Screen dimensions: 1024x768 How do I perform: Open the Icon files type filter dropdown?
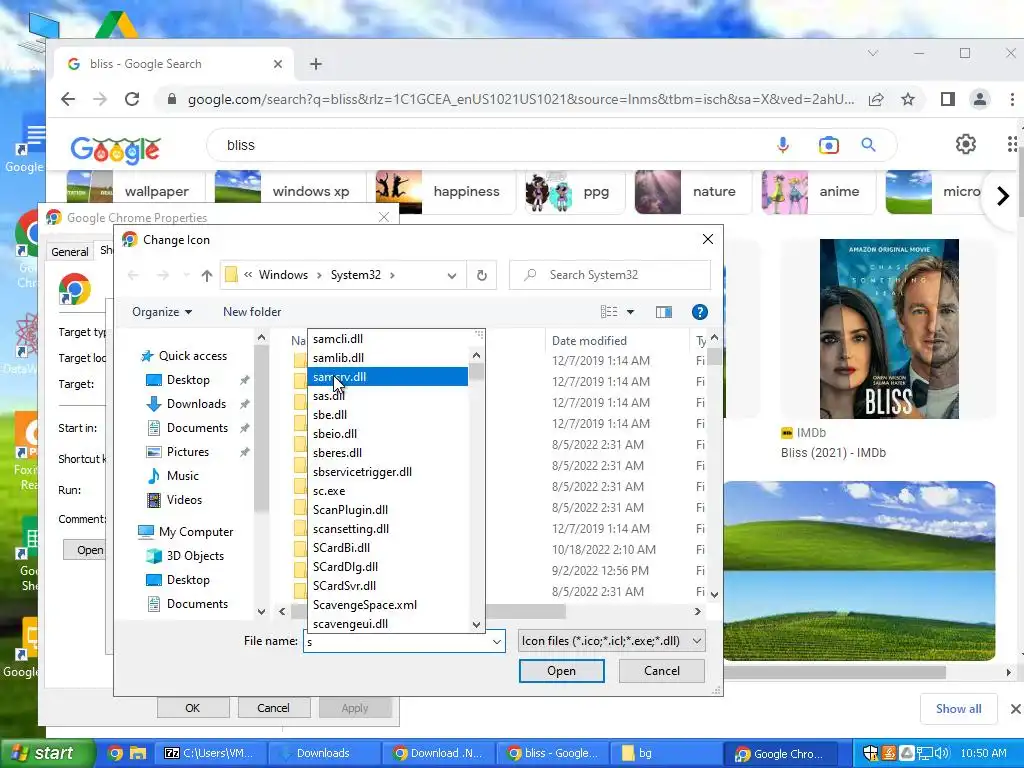click(x=697, y=641)
